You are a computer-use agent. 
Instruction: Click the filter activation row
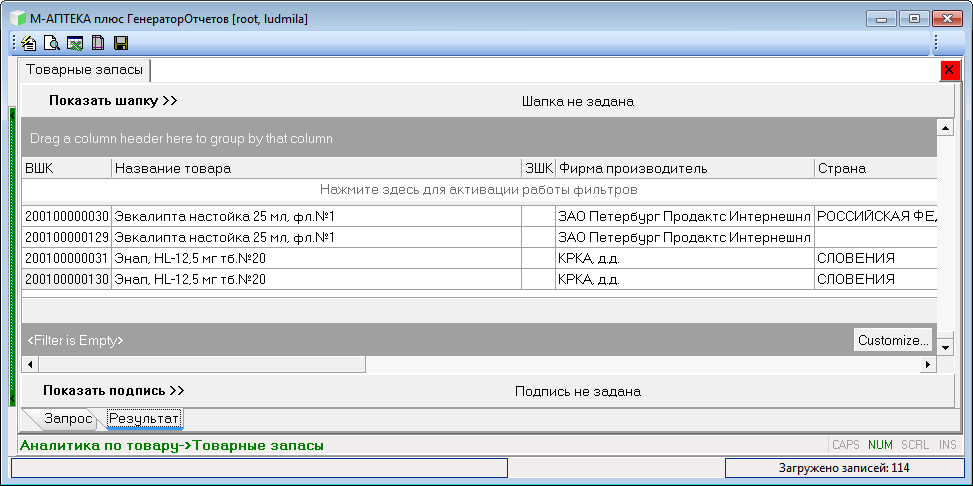[x=478, y=189]
